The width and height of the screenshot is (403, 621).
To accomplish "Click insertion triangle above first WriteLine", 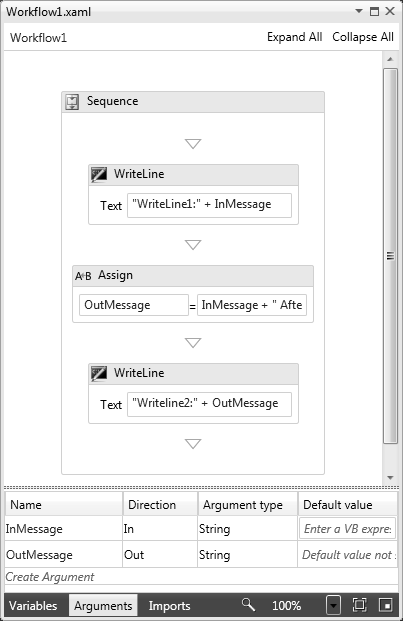I will [193, 143].
